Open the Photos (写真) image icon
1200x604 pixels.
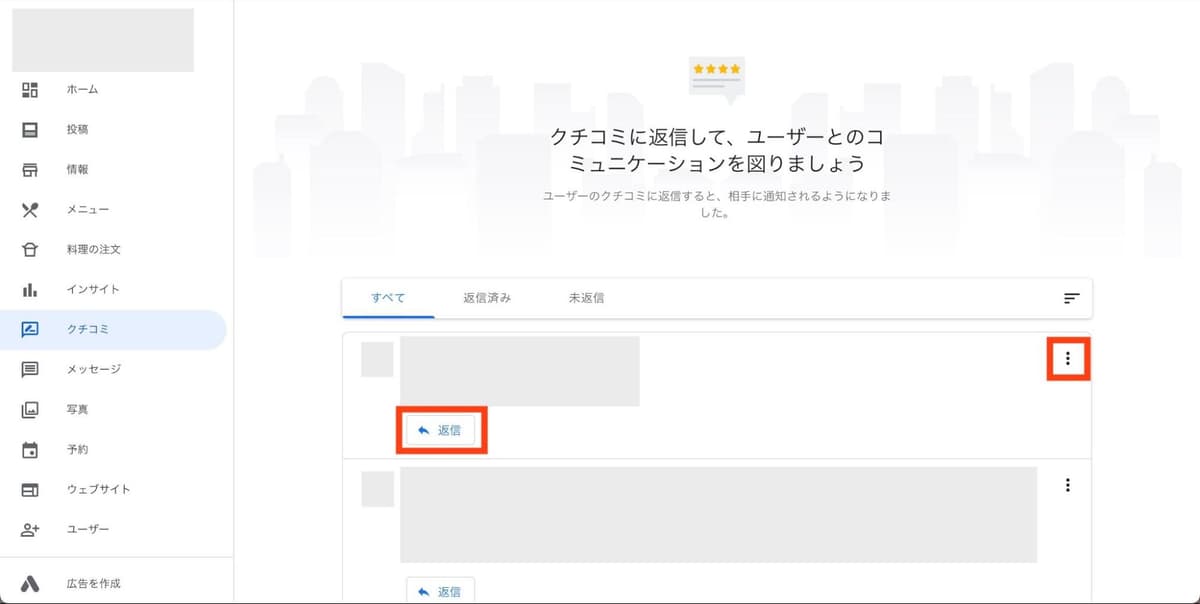pos(30,409)
